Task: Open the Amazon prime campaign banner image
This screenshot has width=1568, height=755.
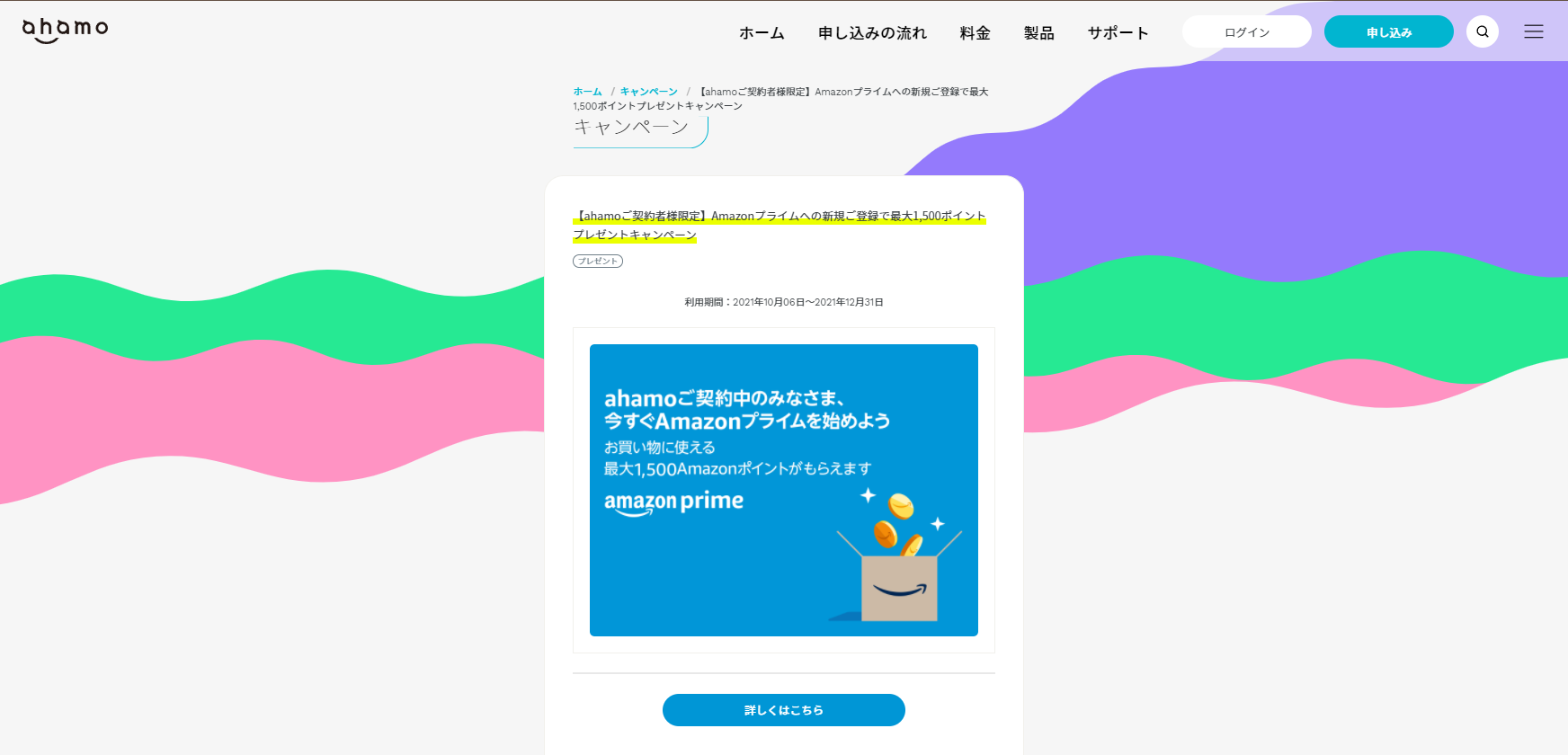Action: click(x=784, y=491)
